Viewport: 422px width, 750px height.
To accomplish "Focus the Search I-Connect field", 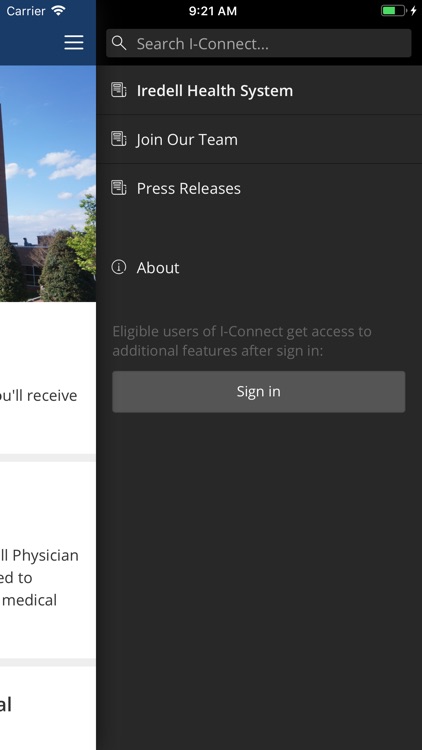I will pos(258,44).
